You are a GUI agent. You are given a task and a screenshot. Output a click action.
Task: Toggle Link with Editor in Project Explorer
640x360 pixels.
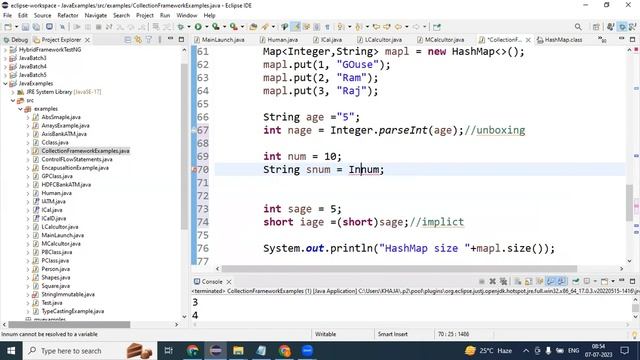click(138, 40)
